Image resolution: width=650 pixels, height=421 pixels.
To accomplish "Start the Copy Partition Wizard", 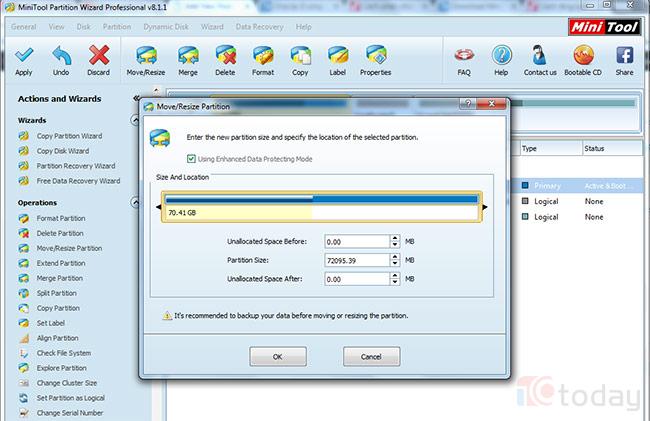I will [x=69, y=136].
